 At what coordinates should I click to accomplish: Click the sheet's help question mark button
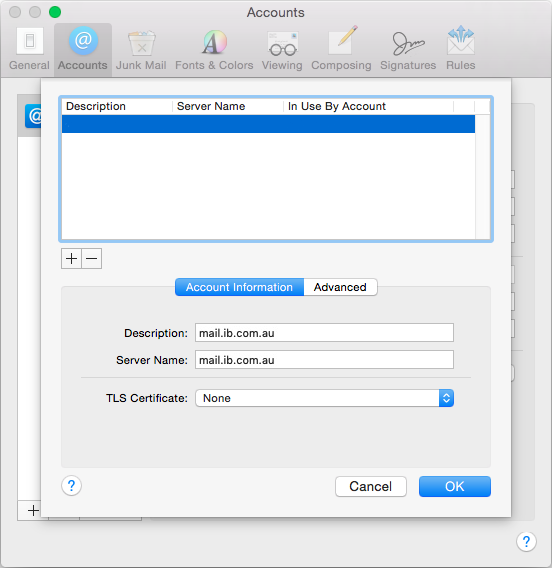pyautogui.click(x=71, y=486)
